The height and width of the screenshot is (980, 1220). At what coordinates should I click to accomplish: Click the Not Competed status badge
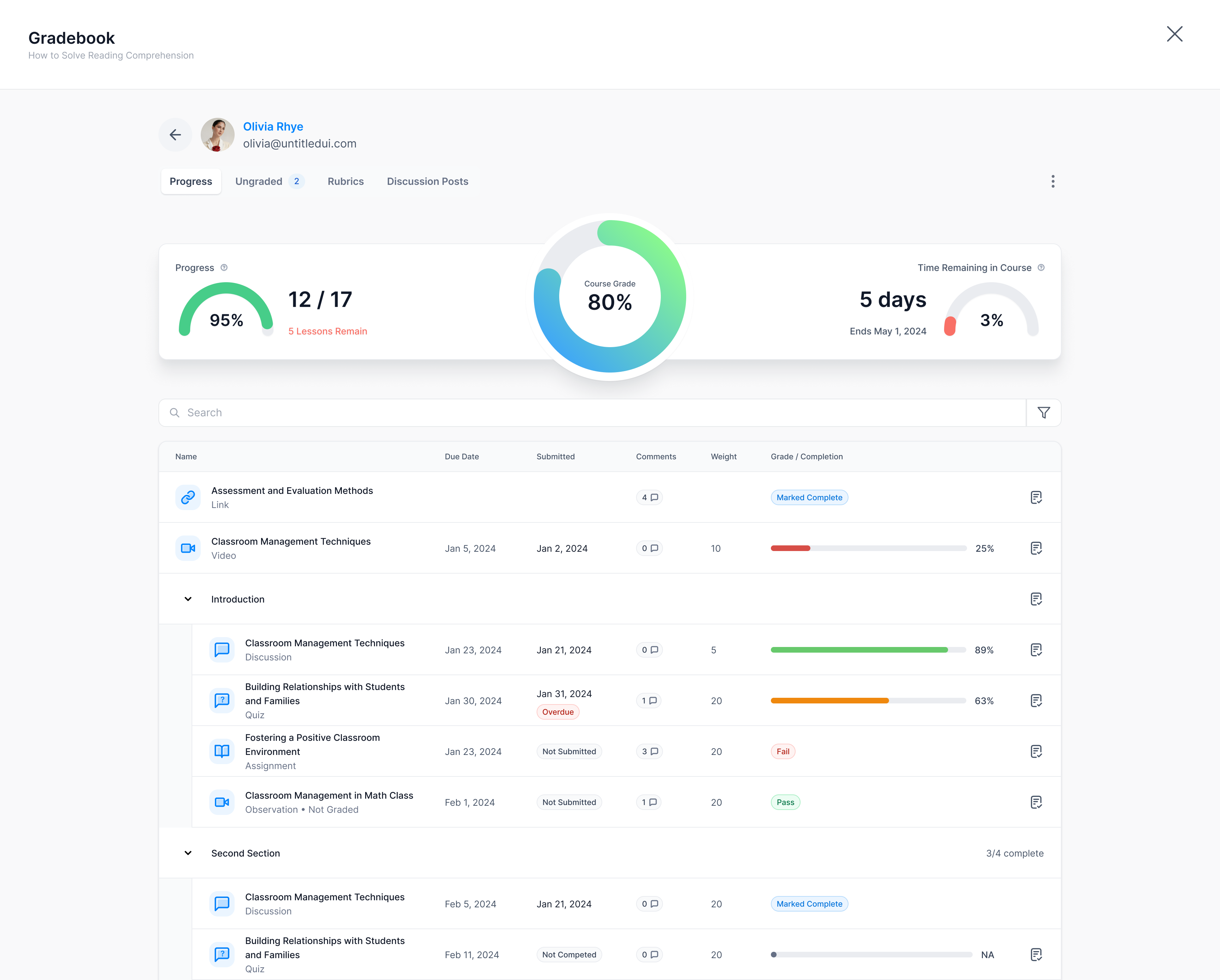(x=569, y=955)
